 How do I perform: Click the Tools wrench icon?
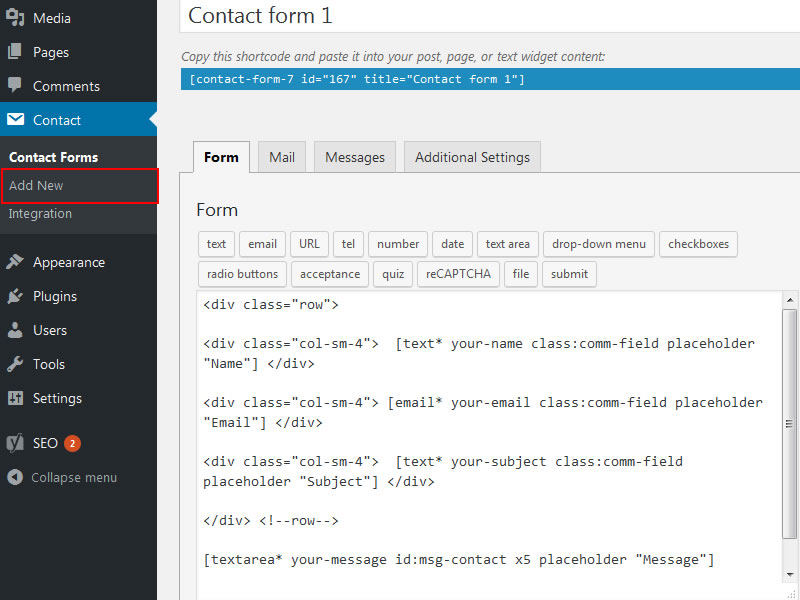click(15, 364)
